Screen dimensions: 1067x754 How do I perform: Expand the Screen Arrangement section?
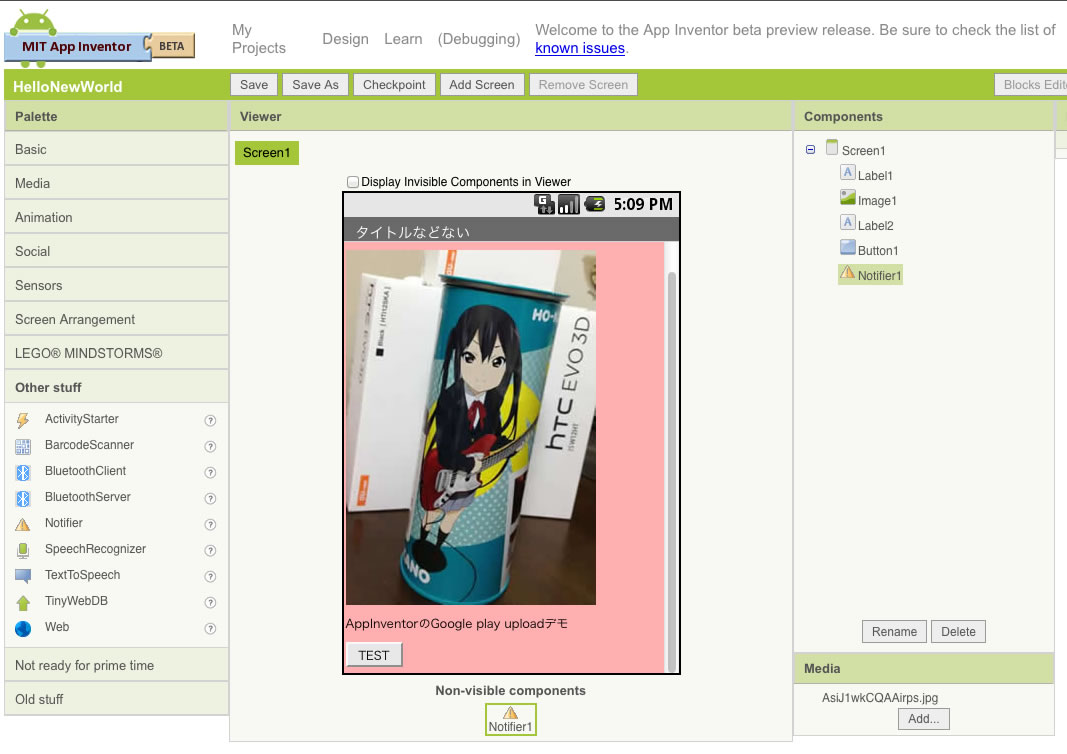pyautogui.click(x=116, y=319)
